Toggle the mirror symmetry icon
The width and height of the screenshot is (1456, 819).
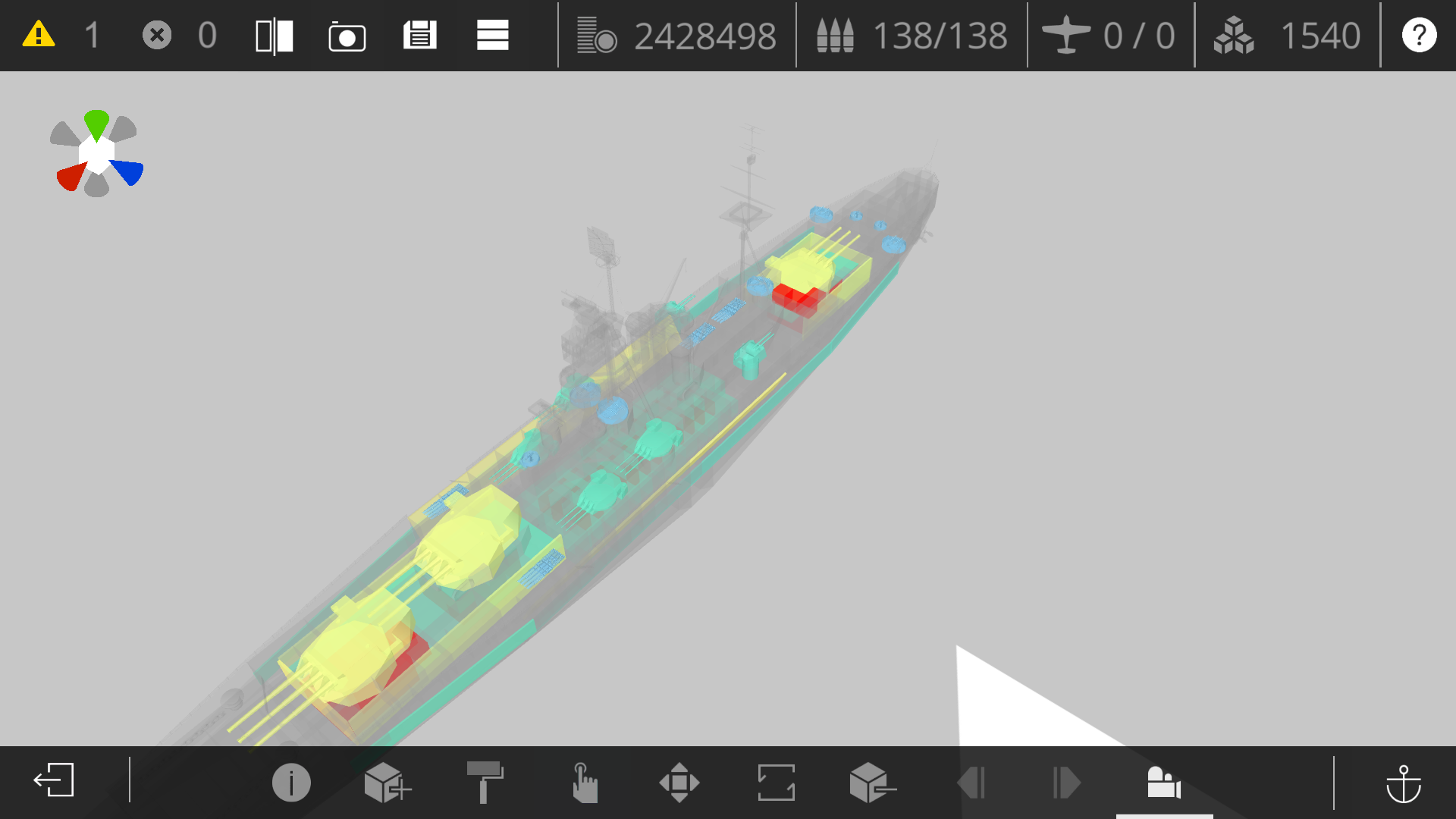[x=275, y=36]
